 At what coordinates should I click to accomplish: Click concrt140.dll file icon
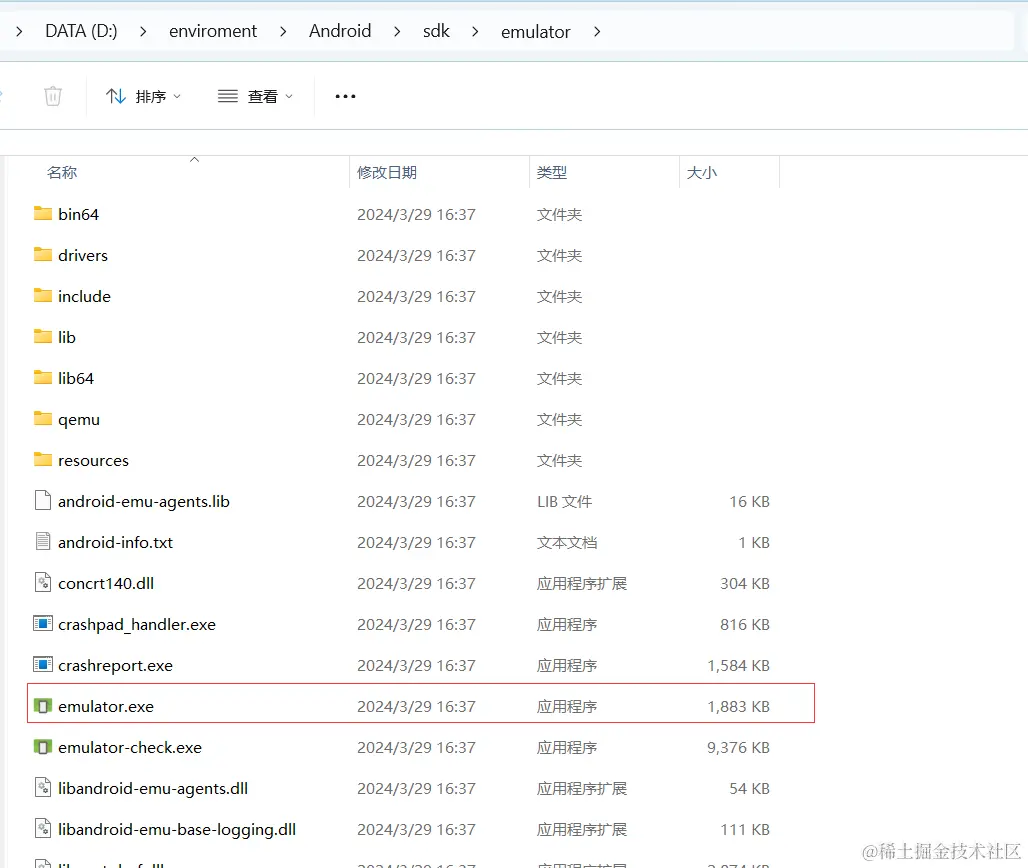(43, 582)
